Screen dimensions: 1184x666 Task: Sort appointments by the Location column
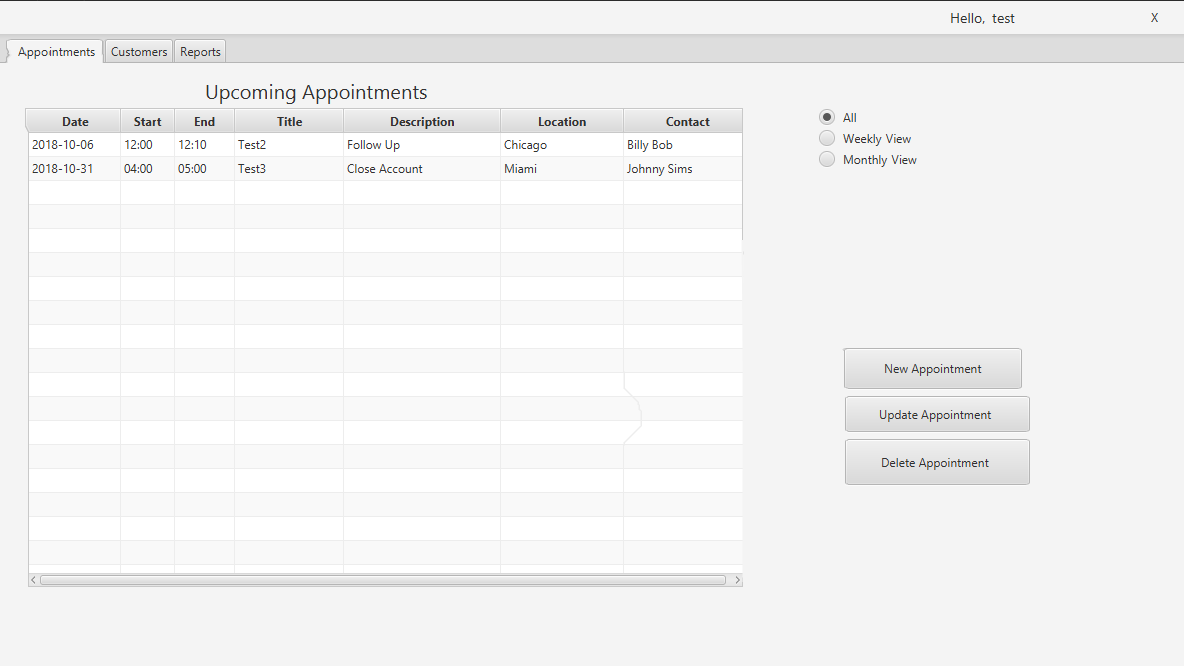[x=561, y=120]
